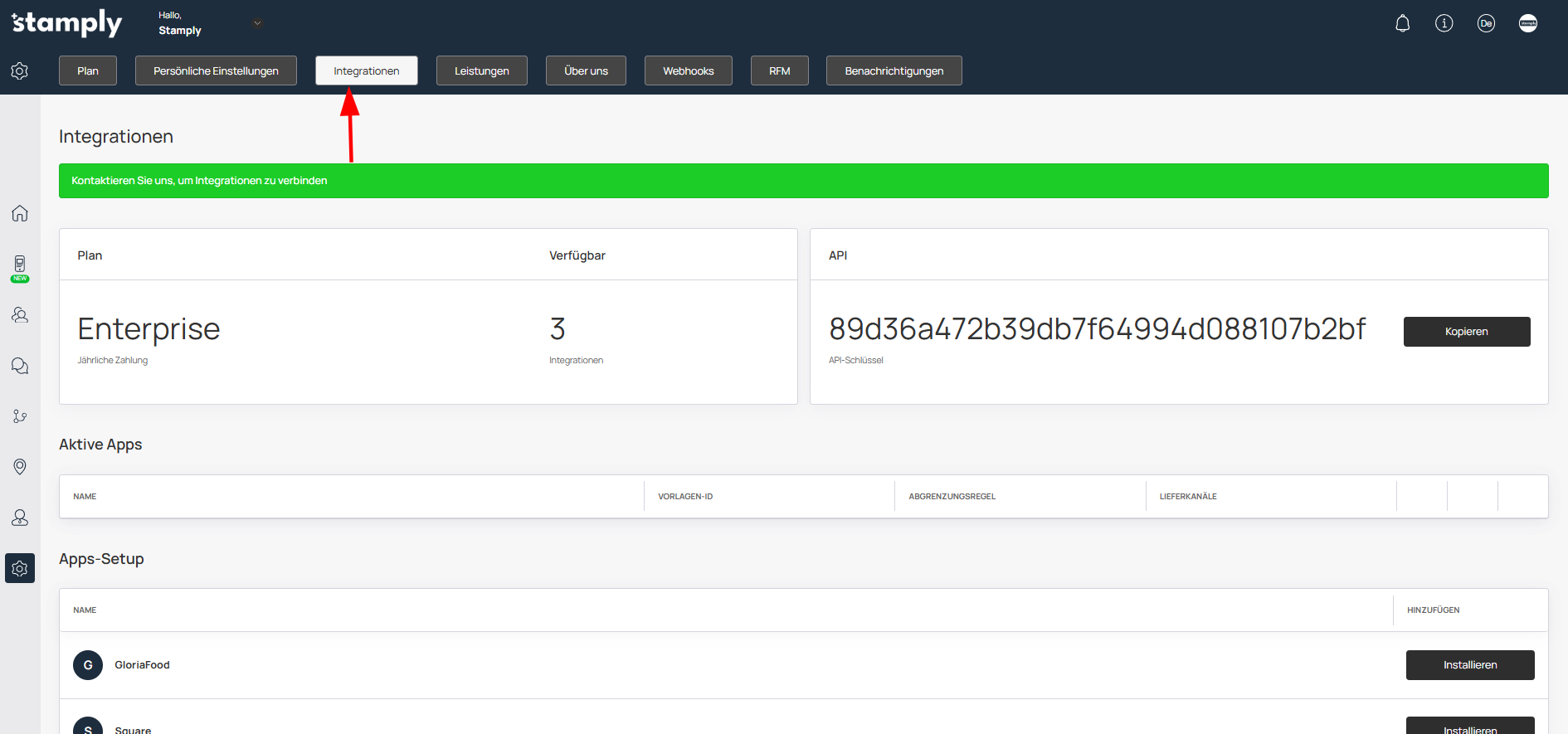Open the info circle icon in header
The width and height of the screenshot is (1568, 734).
pos(1444,23)
